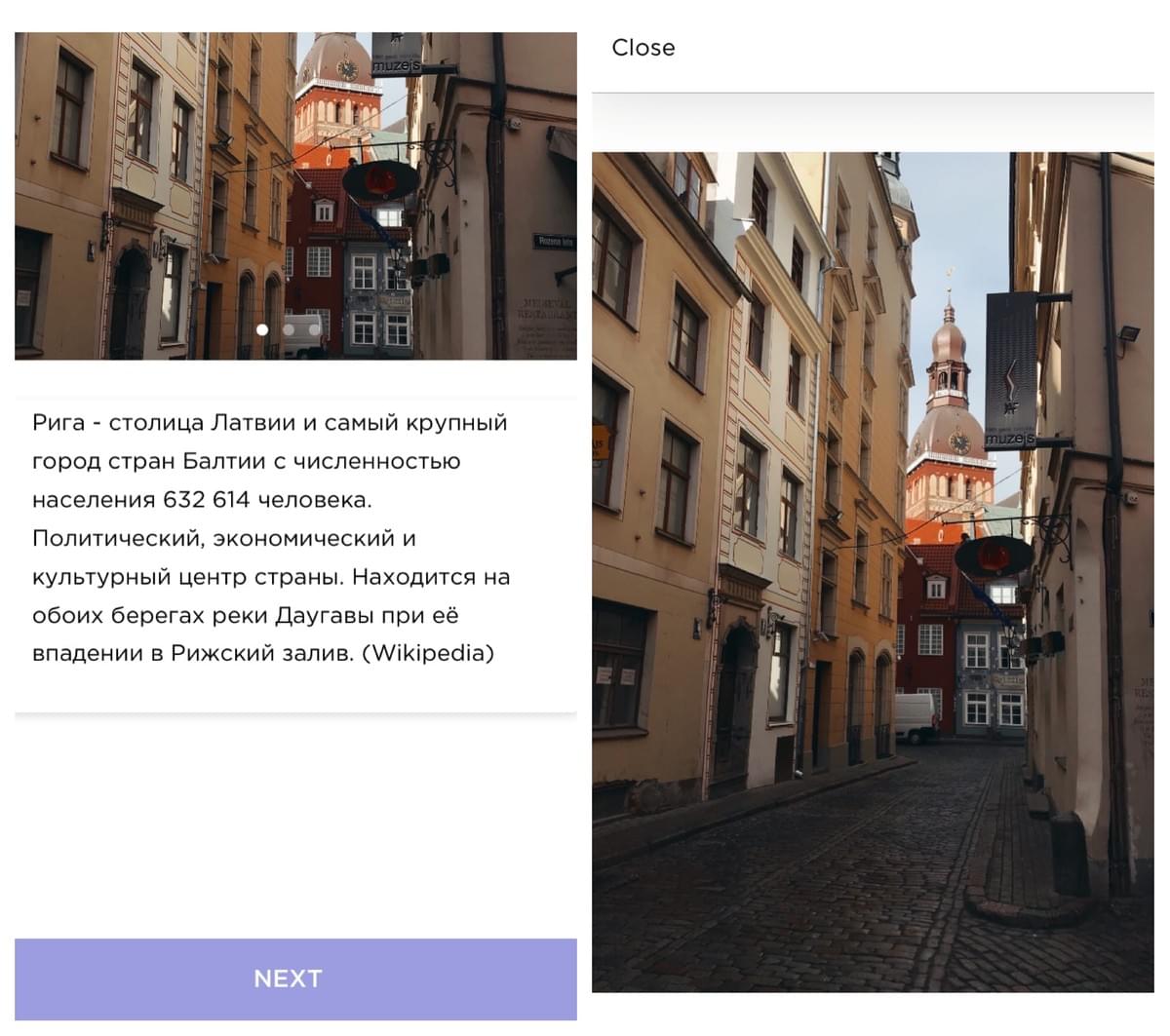Select the second carousel pagination dot

click(289, 329)
